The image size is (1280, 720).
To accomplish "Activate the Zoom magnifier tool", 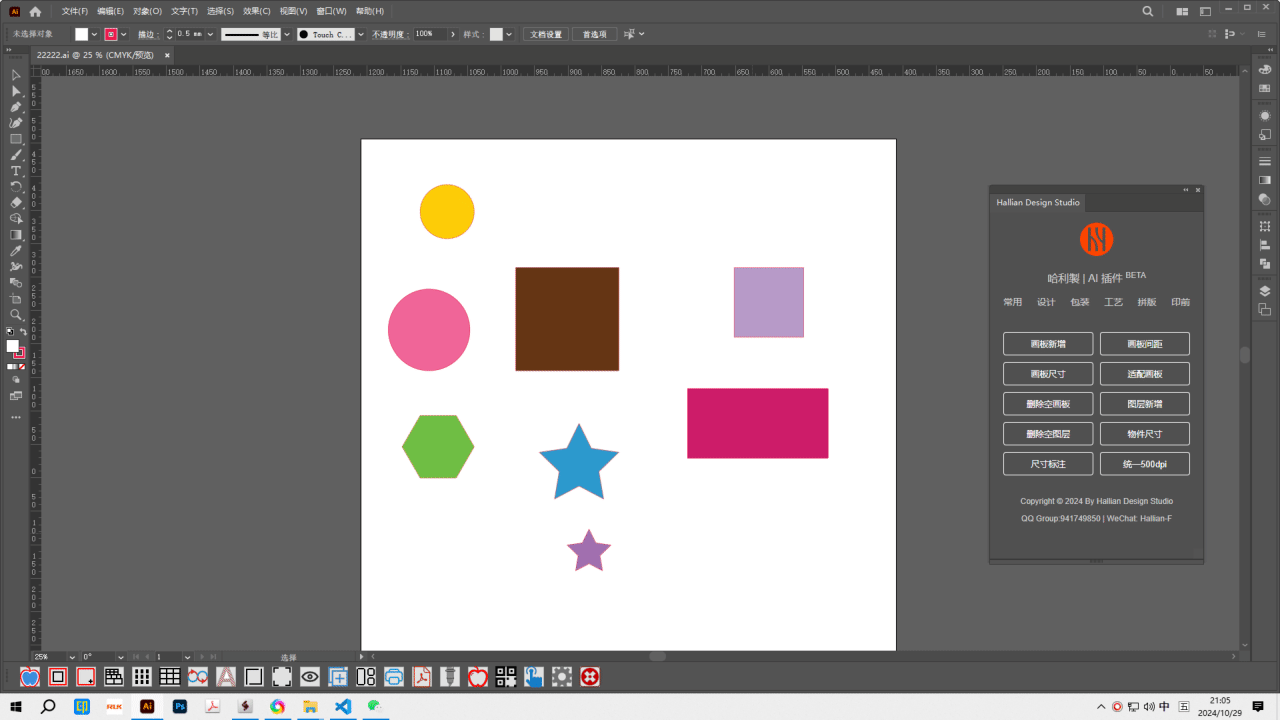I will tap(16, 315).
